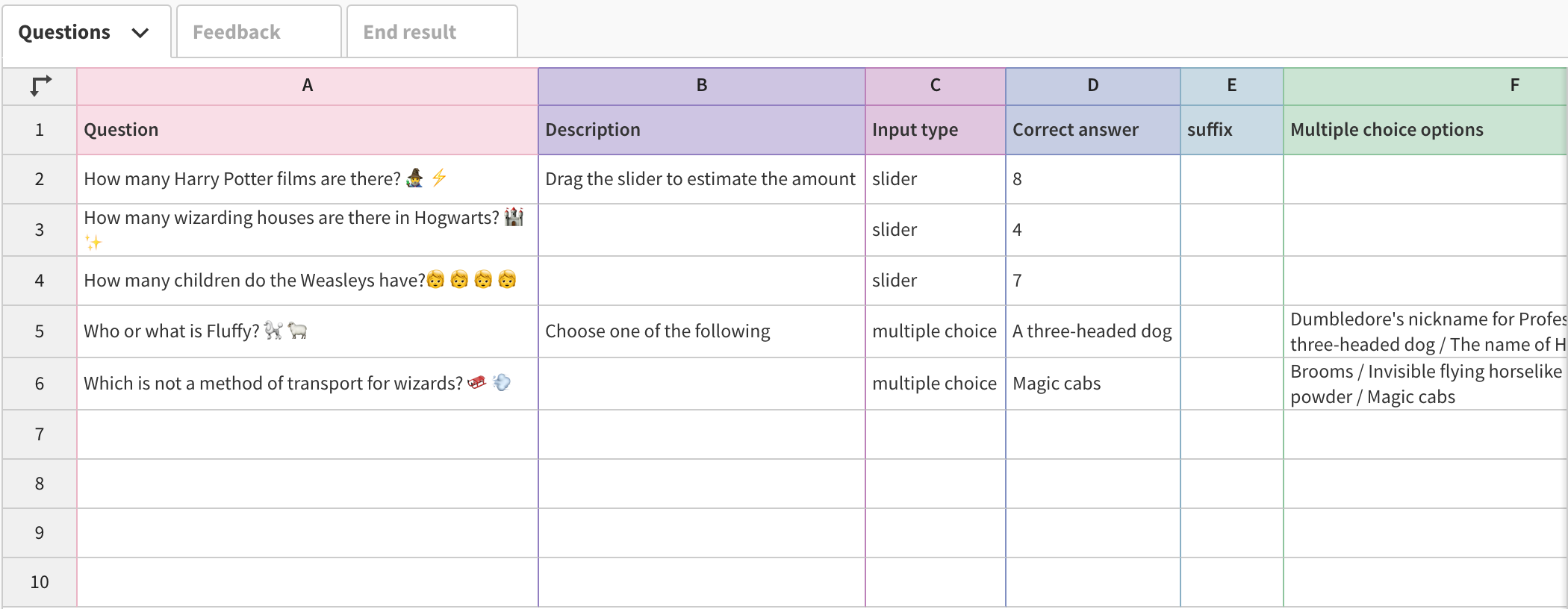This screenshot has height=609, width=1568.
Task: Select column B header
Action: tap(702, 86)
